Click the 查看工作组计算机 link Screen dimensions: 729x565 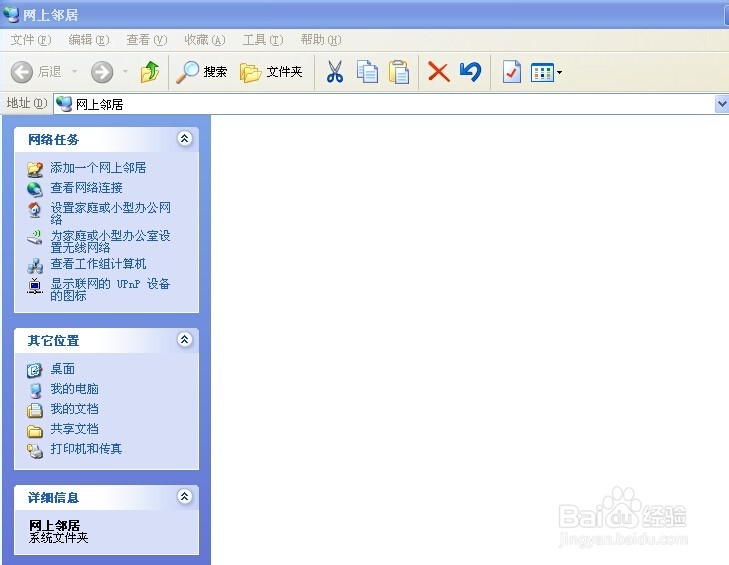point(98,264)
